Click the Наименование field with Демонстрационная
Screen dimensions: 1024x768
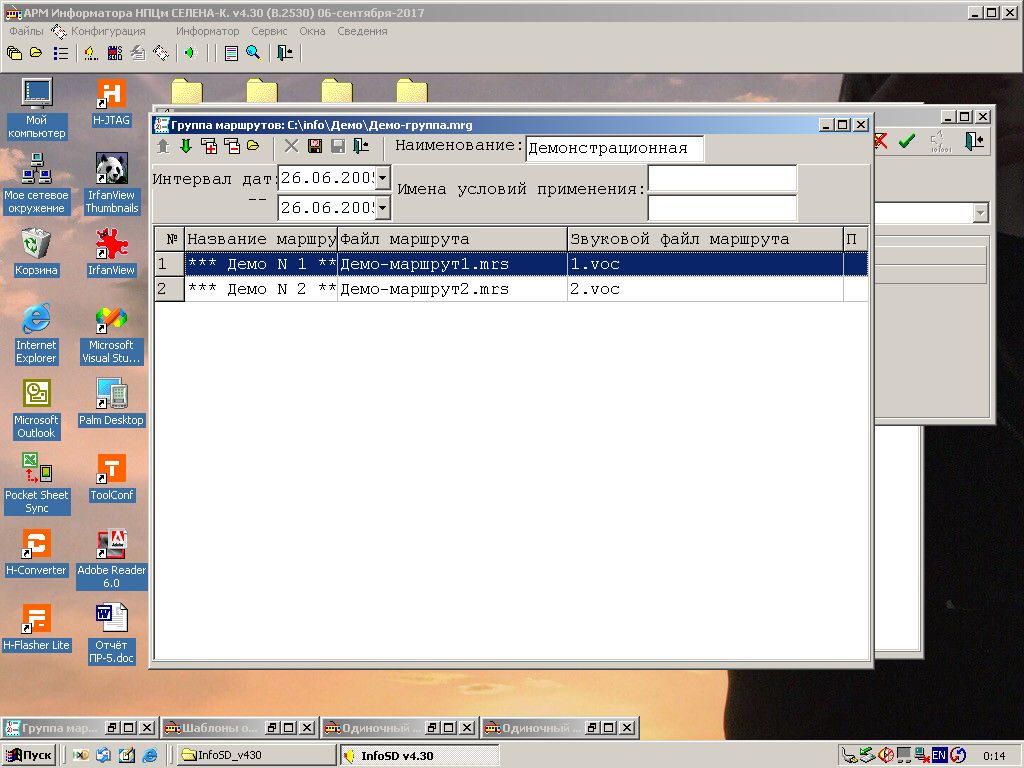(x=615, y=148)
